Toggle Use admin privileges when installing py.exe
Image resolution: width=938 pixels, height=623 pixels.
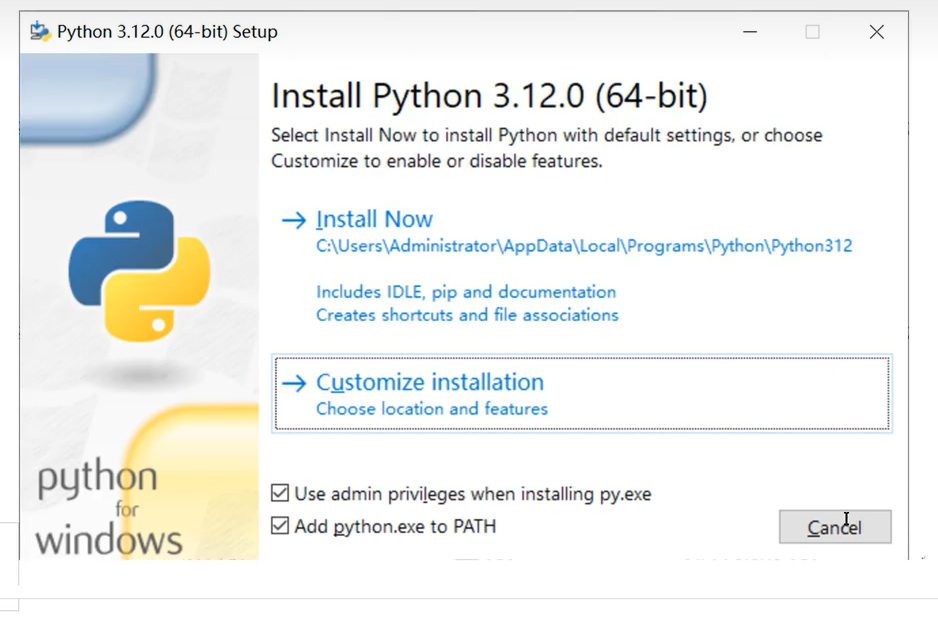[x=281, y=493]
